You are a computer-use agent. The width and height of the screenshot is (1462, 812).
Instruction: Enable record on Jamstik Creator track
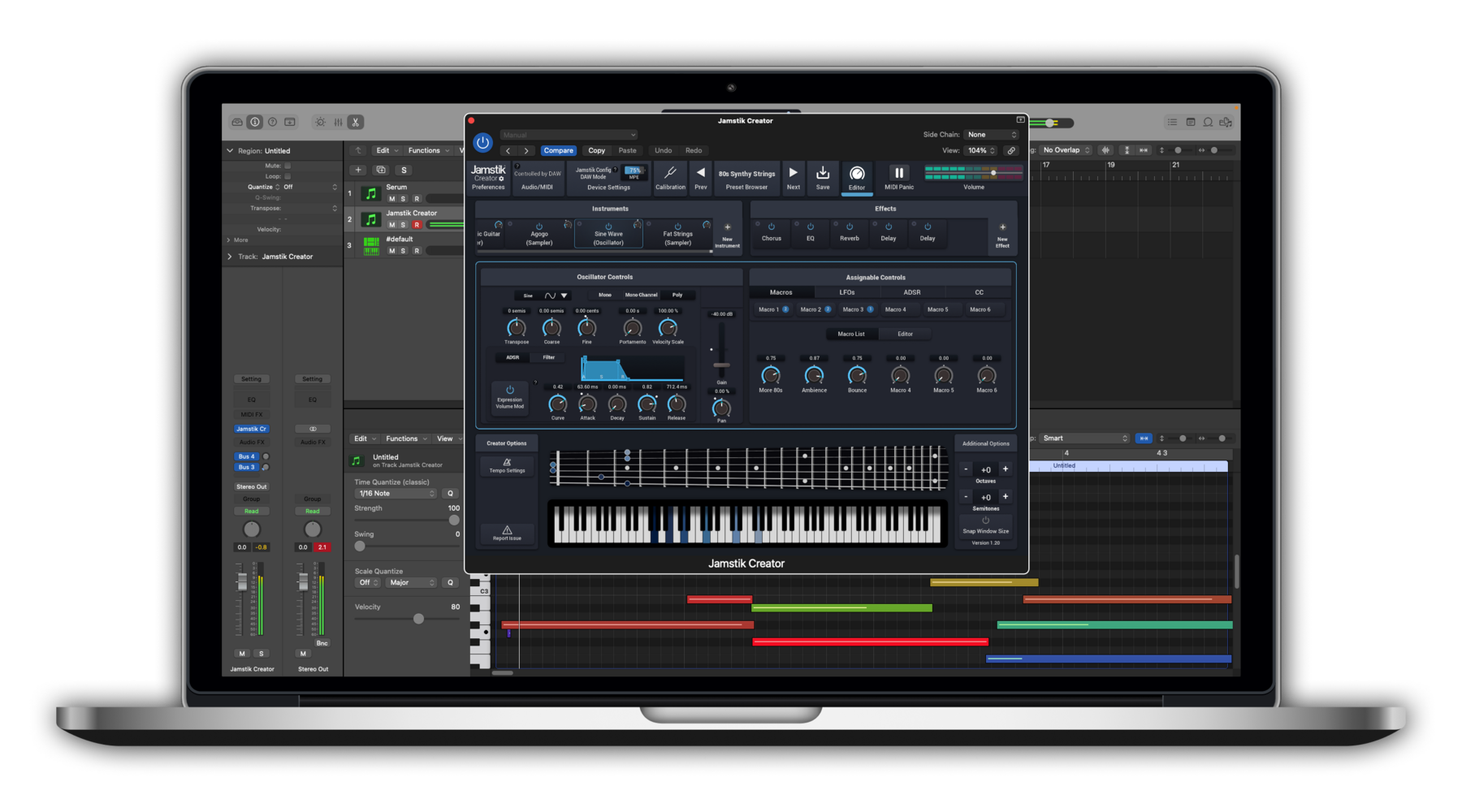(x=417, y=225)
